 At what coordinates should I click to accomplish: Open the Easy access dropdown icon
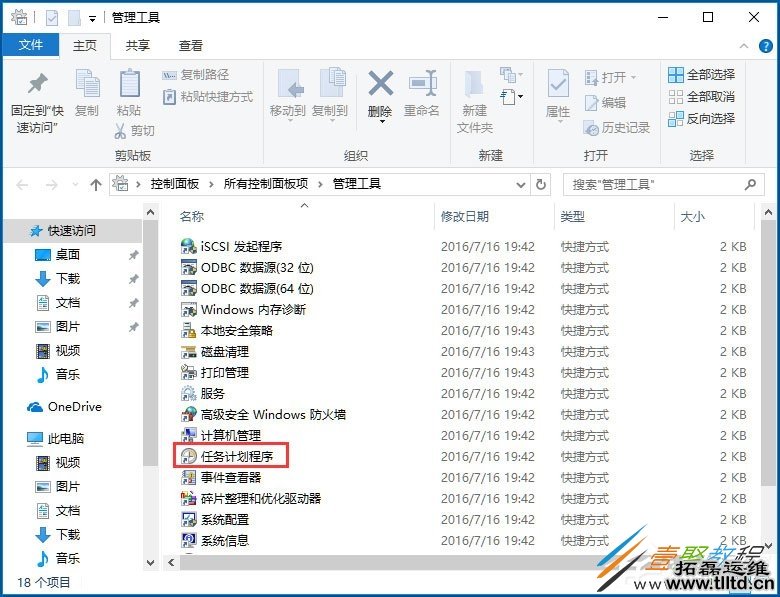pyautogui.click(x=511, y=97)
